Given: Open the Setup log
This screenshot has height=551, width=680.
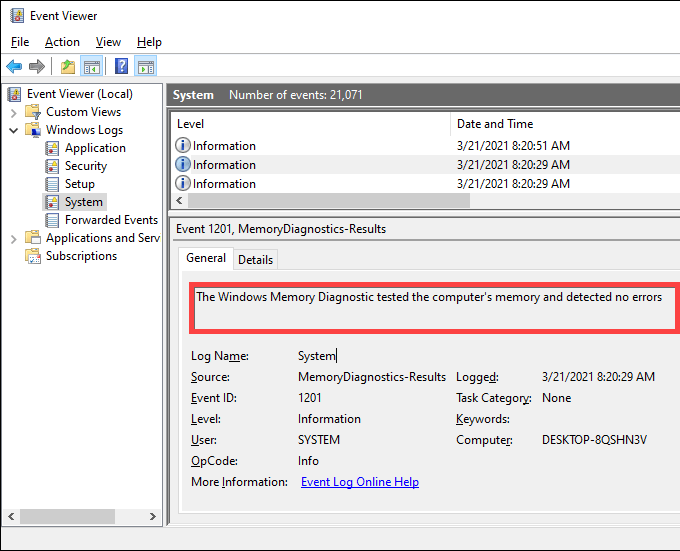Looking at the screenshot, I should point(79,184).
